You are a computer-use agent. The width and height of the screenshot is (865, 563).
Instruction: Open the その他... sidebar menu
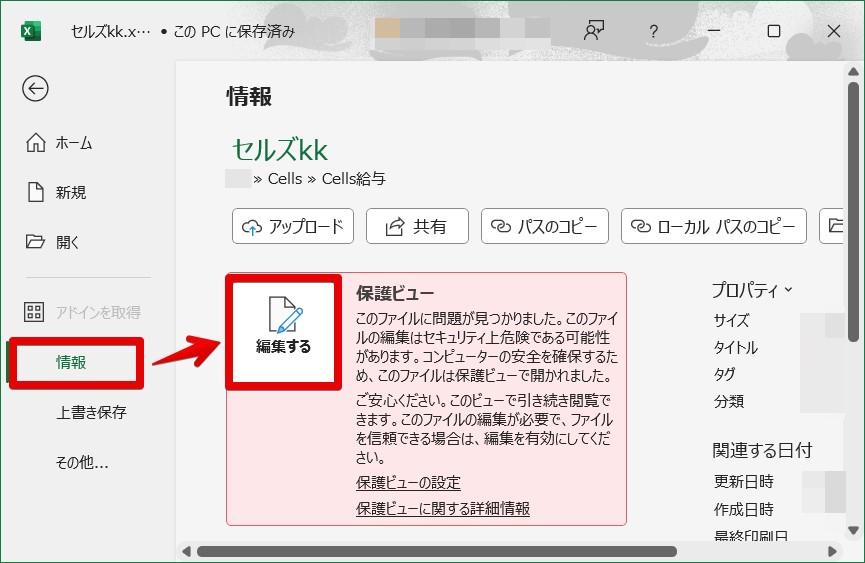click(x=82, y=462)
